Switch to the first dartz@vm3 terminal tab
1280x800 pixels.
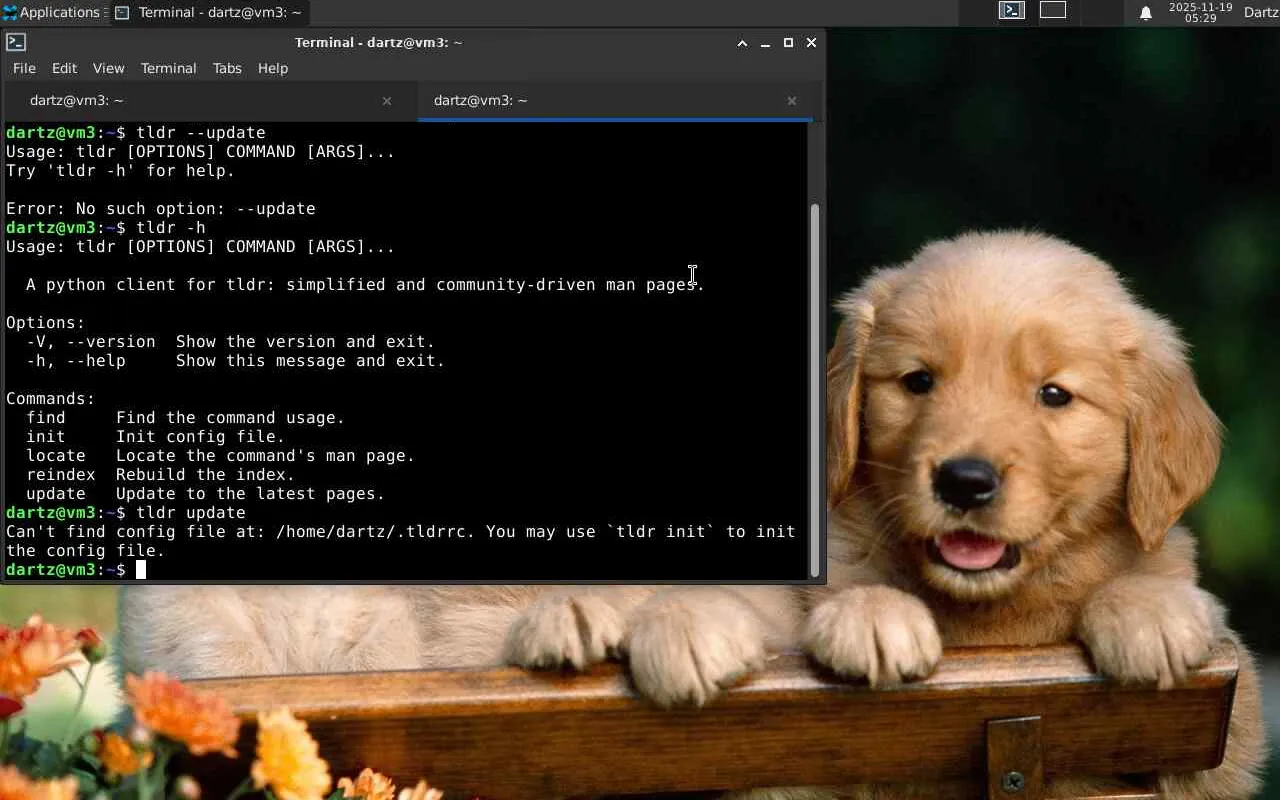(x=209, y=100)
